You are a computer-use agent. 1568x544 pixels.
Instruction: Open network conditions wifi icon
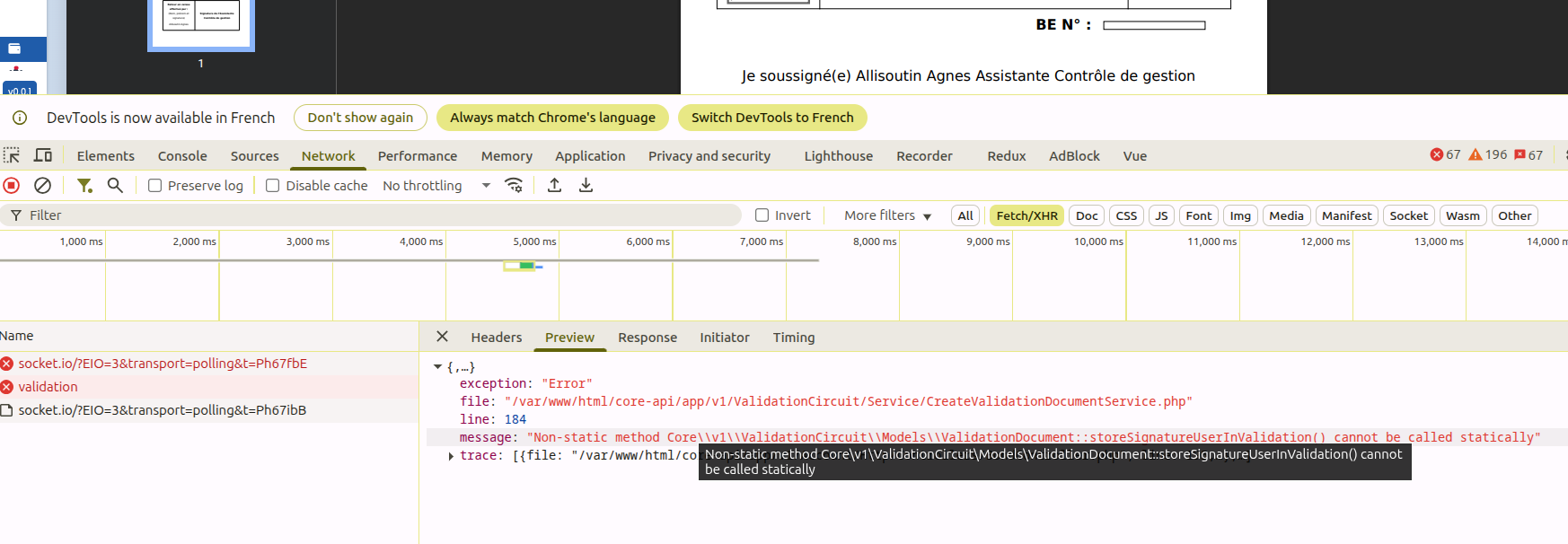pos(514,186)
